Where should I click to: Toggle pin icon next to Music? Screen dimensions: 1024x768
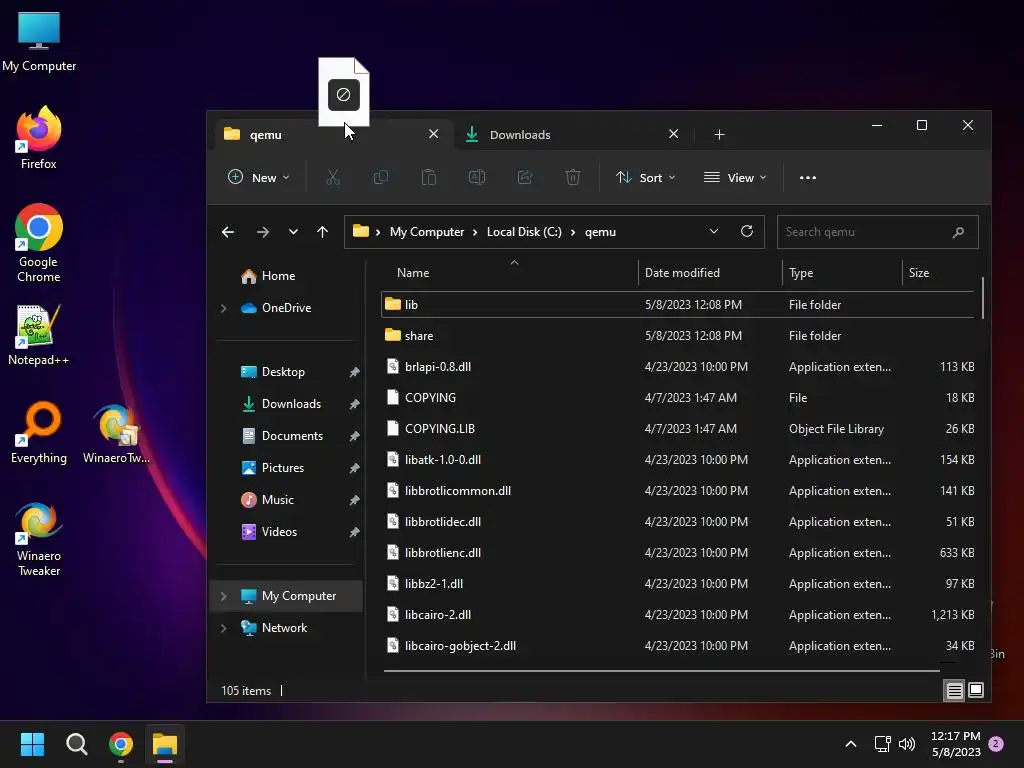click(354, 500)
